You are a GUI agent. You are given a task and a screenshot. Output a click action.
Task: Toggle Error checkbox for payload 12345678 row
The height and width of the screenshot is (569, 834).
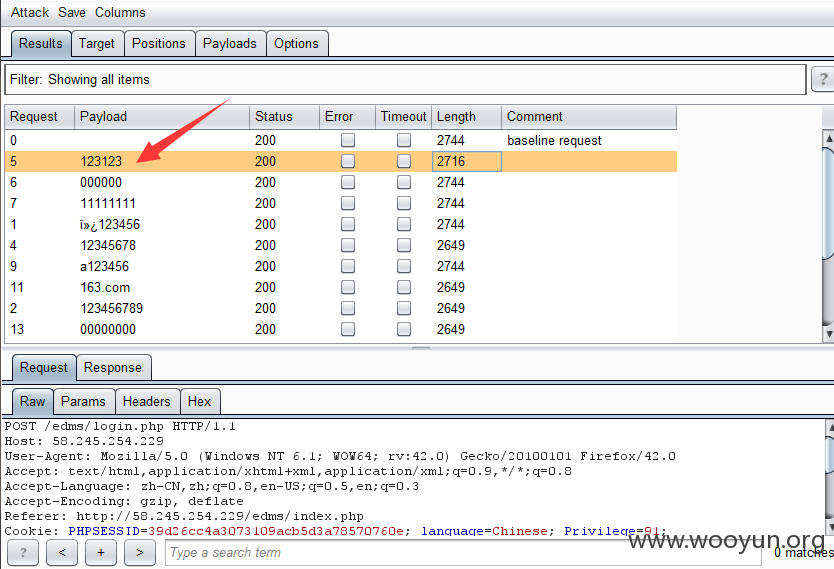[348, 245]
